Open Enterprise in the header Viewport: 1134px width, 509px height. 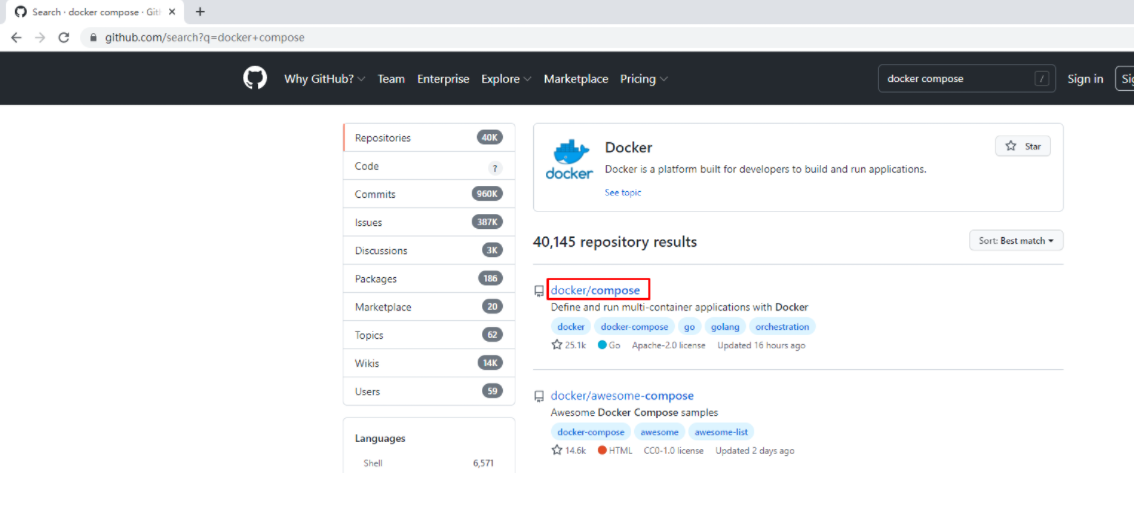tap(443, 79)
